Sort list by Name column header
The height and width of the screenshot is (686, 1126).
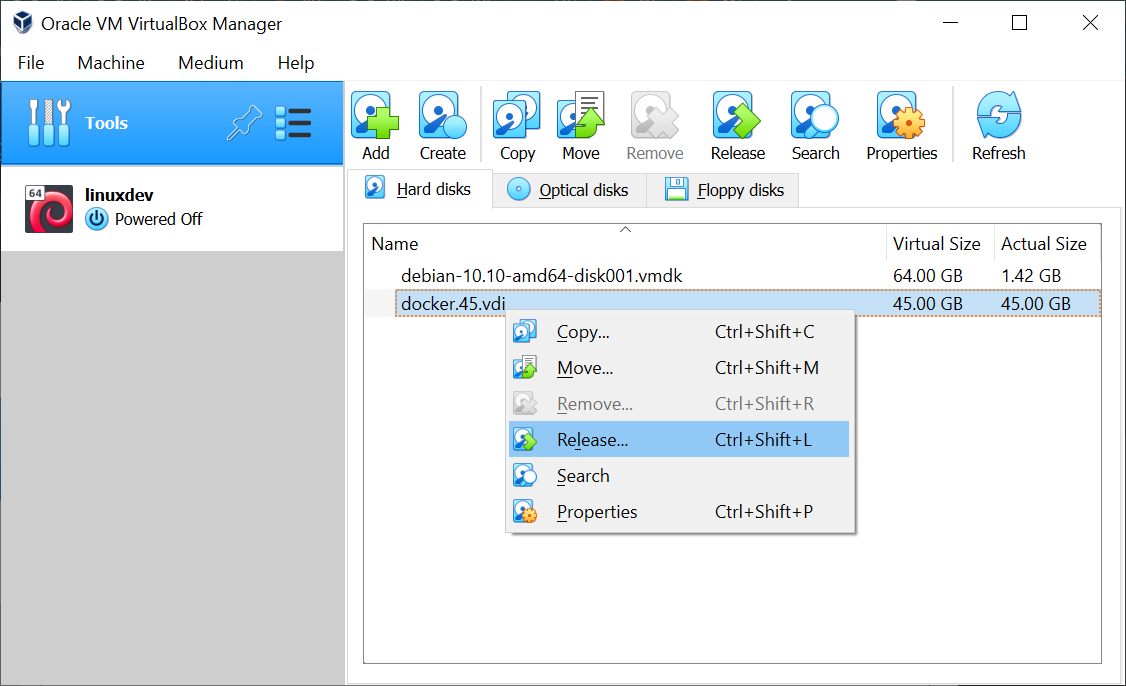click(625, 244)
